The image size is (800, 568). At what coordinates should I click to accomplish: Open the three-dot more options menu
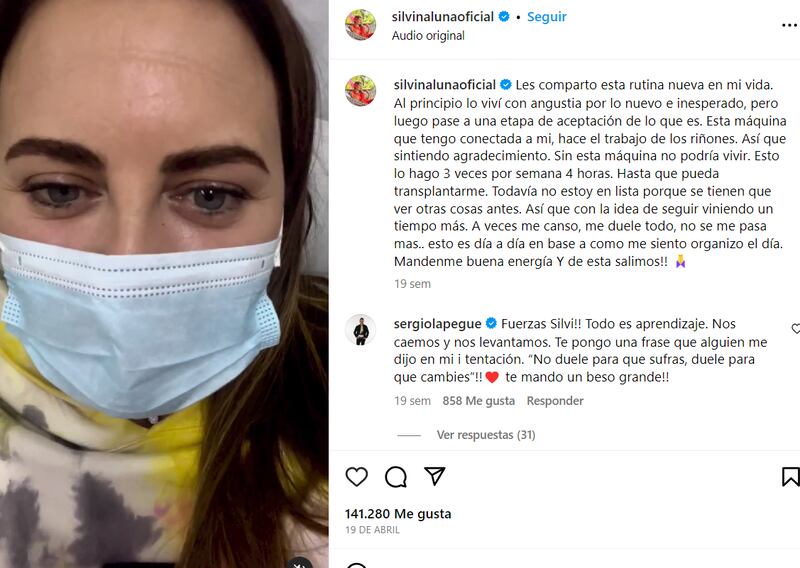point(789,25)
